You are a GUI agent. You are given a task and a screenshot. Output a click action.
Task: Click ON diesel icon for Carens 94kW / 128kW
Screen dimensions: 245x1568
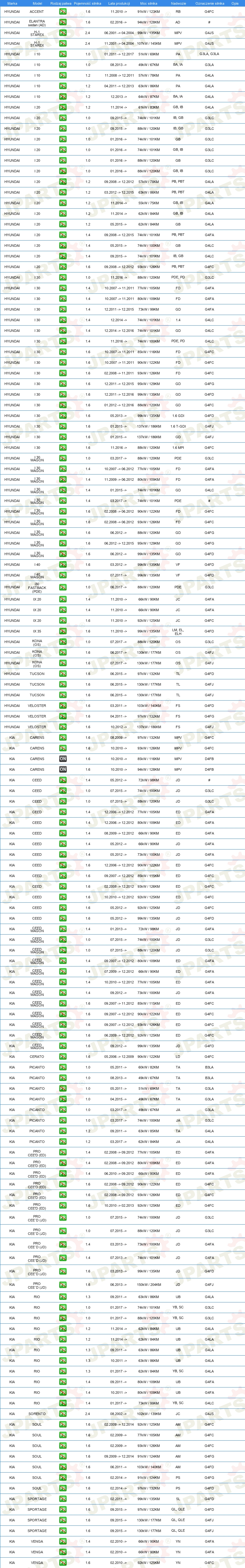(63, 769)
